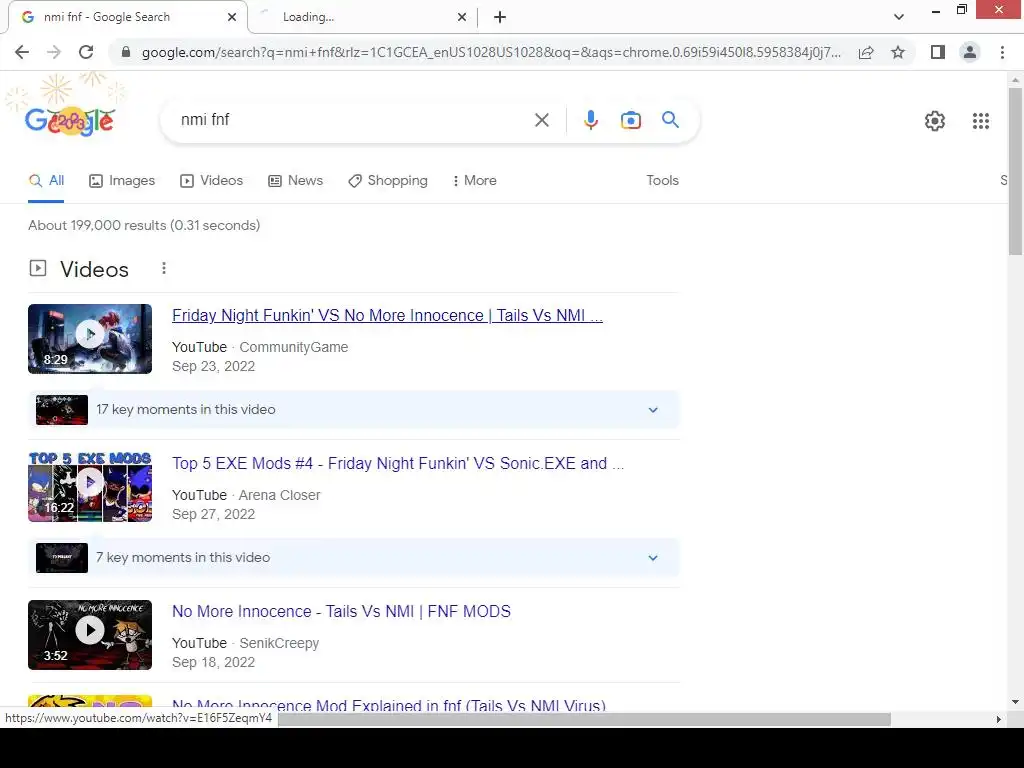Screen dimensions: 1024x768
Task: Open the Chrome side panel
Action: (938, 52)
